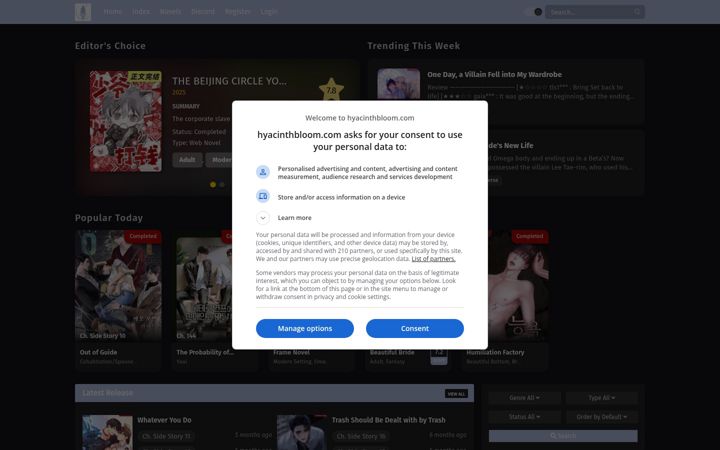
Task: Open the Villain Wardrobe cover thumbnail
Action: click(399, 84)
